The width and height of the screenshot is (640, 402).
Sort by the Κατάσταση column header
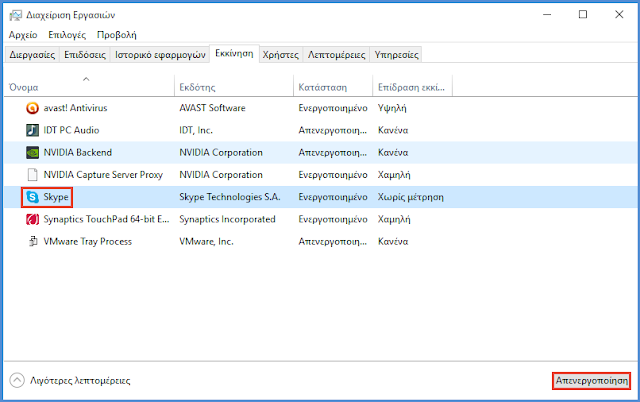[322, 87]
